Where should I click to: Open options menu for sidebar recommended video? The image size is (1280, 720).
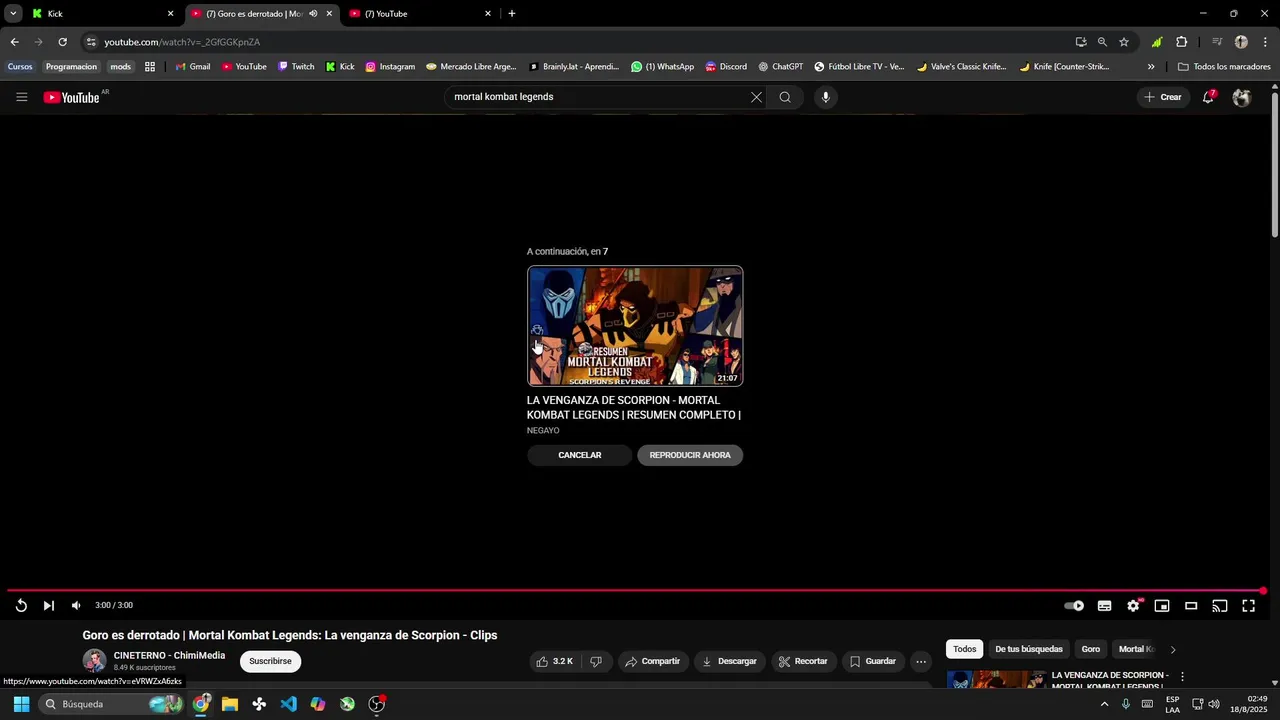(1182, 677)
